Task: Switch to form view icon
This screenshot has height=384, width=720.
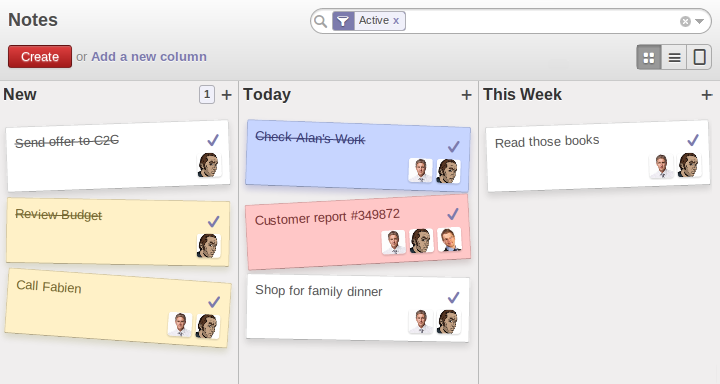Action: click(x=699, y=57)
